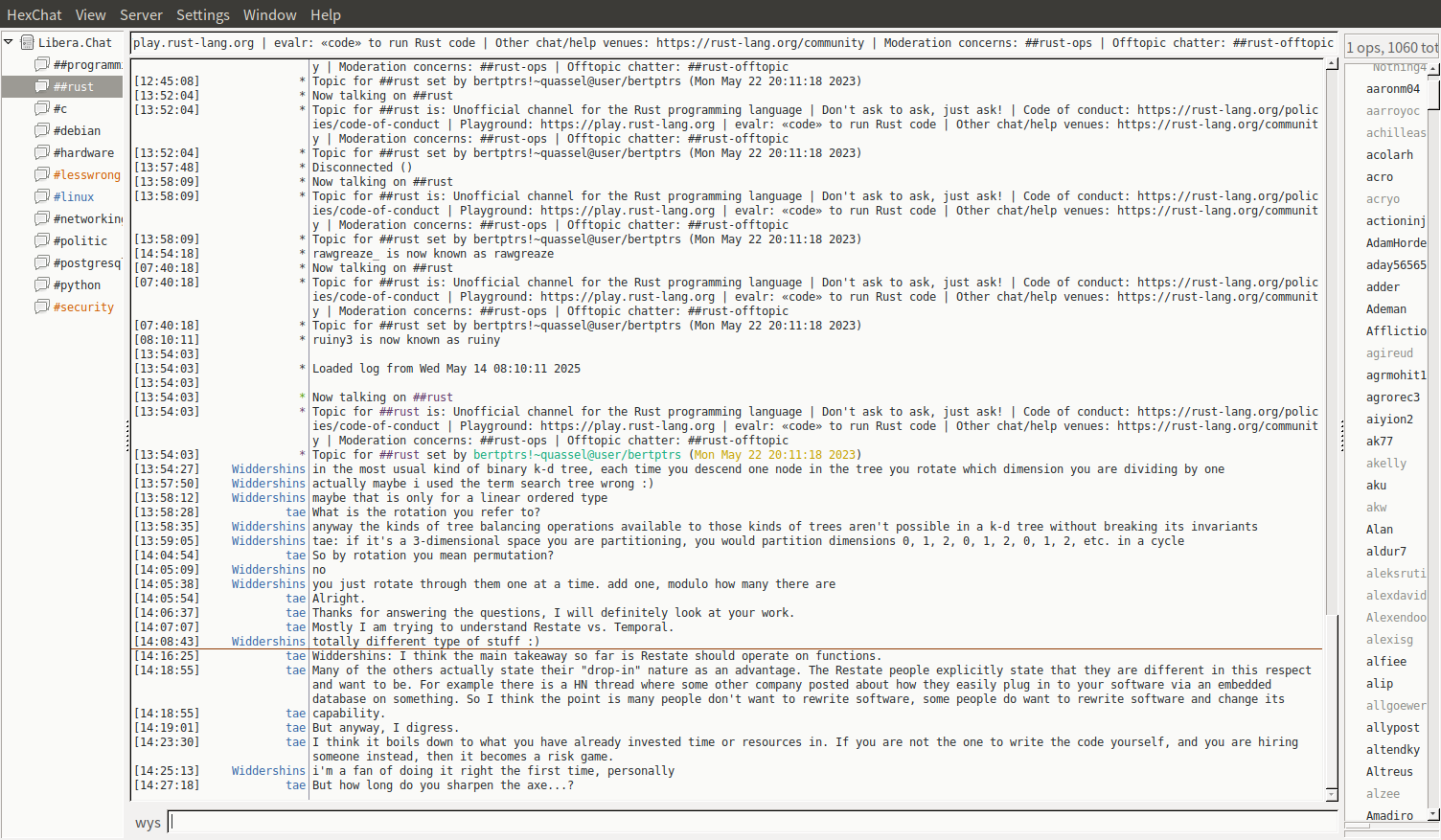
Task: Open the Settings menu
Action: [202, 14]
